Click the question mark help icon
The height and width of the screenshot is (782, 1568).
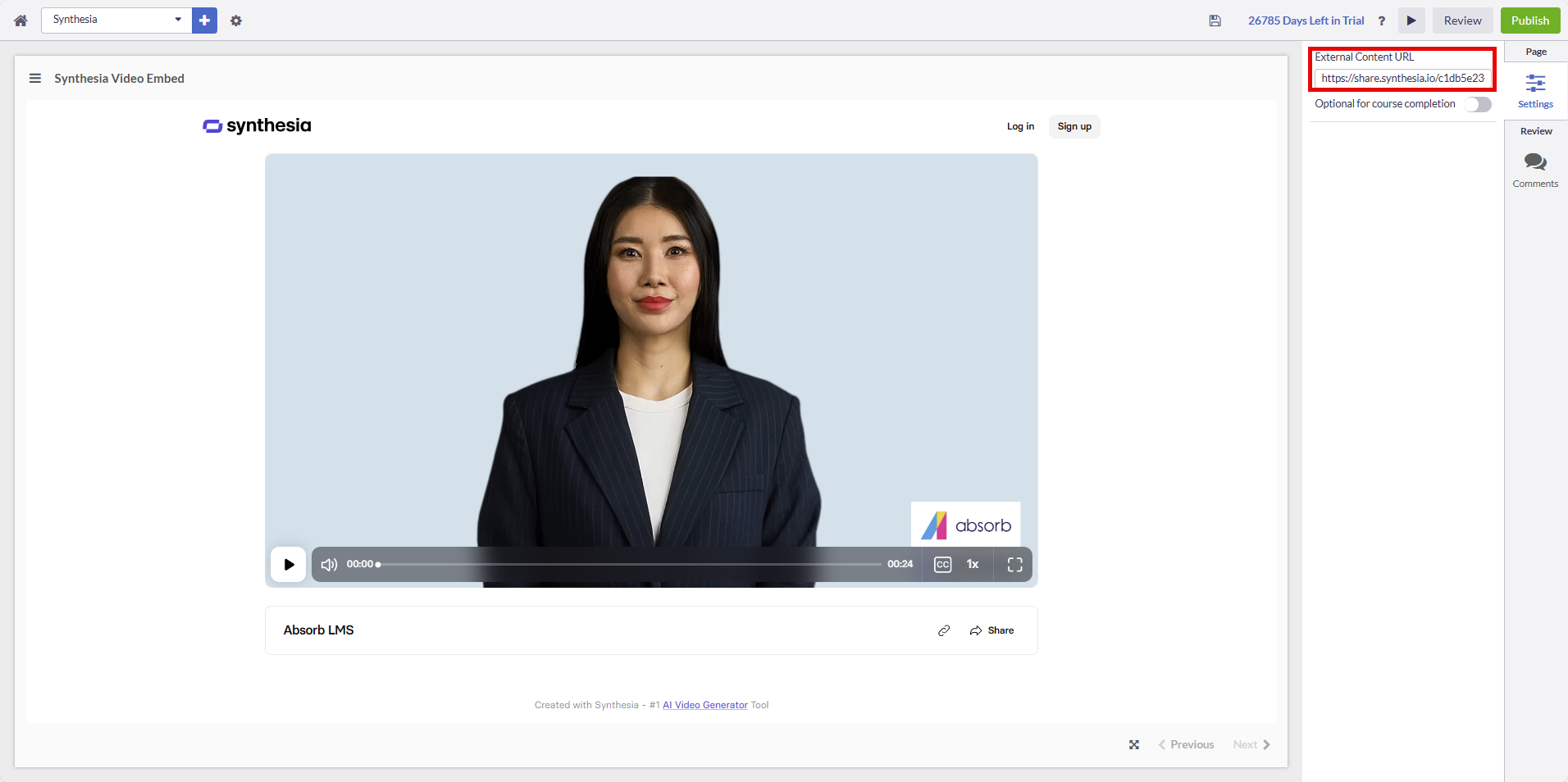(1382, 20)
